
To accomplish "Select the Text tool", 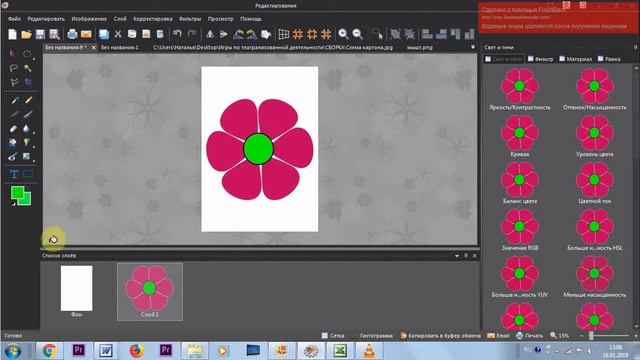I will click(13, 174).
